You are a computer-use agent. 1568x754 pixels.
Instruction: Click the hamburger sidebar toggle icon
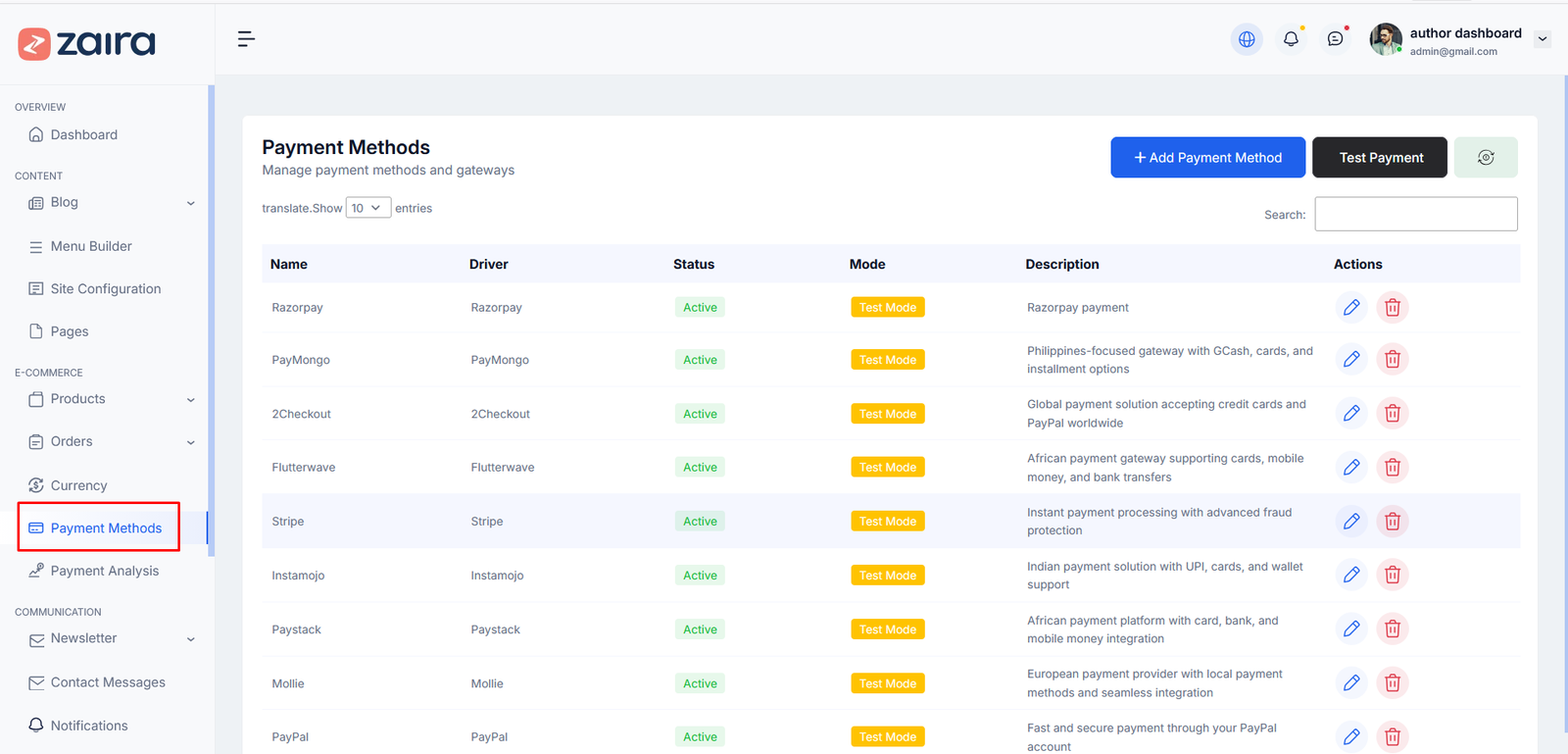[246, 39]
